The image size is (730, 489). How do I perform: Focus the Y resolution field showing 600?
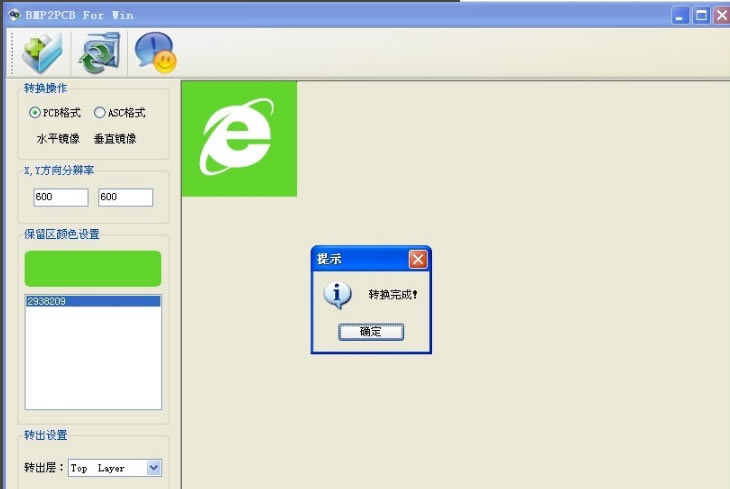pos(125,197)
